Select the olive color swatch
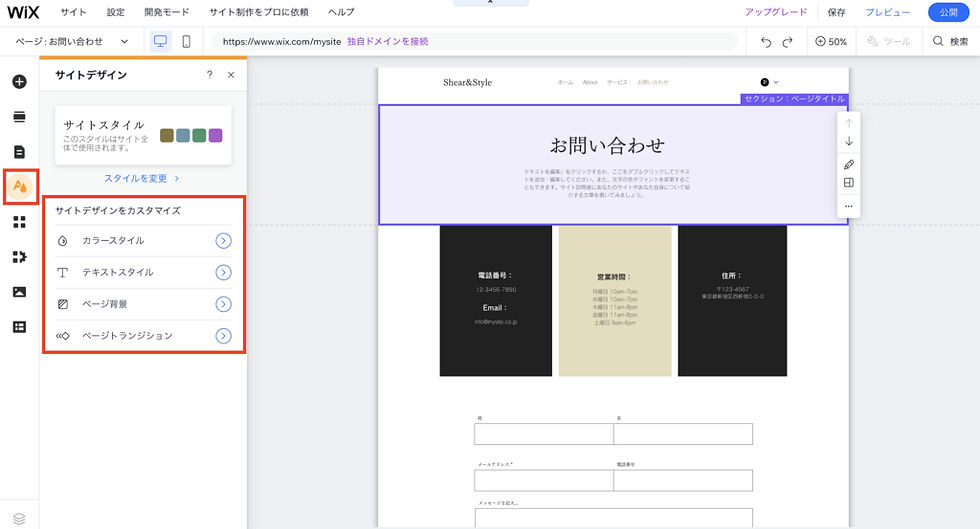 (167, 135)
